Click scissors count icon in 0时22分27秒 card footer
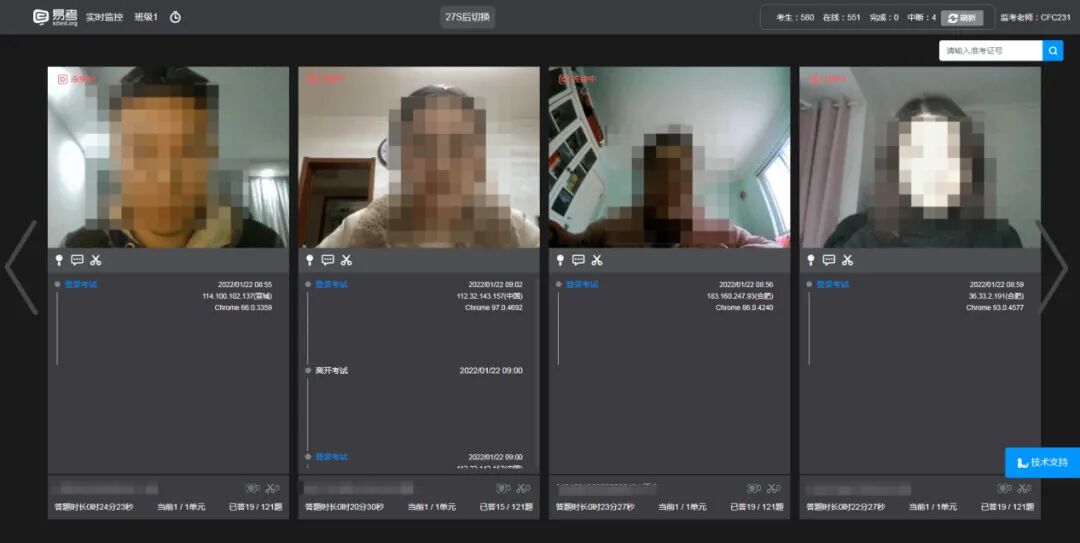Viewport: 1080px width, 543px height. 1025,489
